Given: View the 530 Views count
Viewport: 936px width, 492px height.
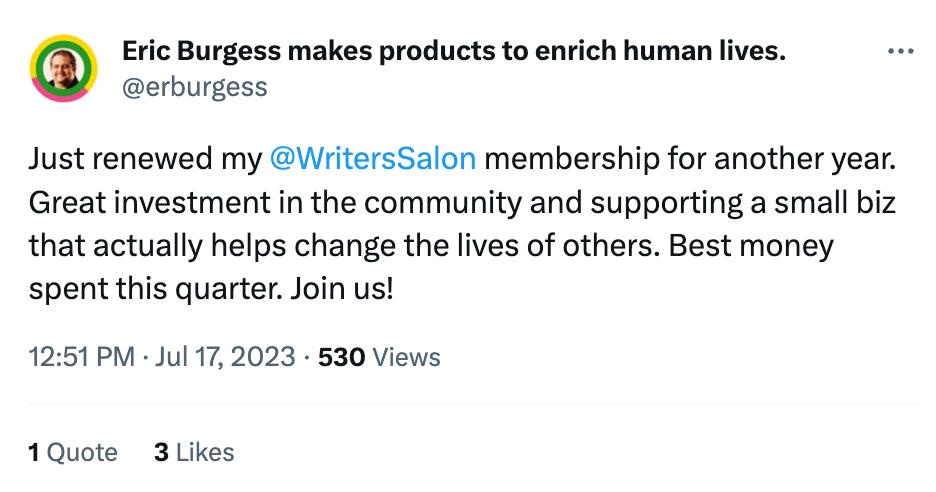Looking at the screenshot, I should click(x=378, y=357).
